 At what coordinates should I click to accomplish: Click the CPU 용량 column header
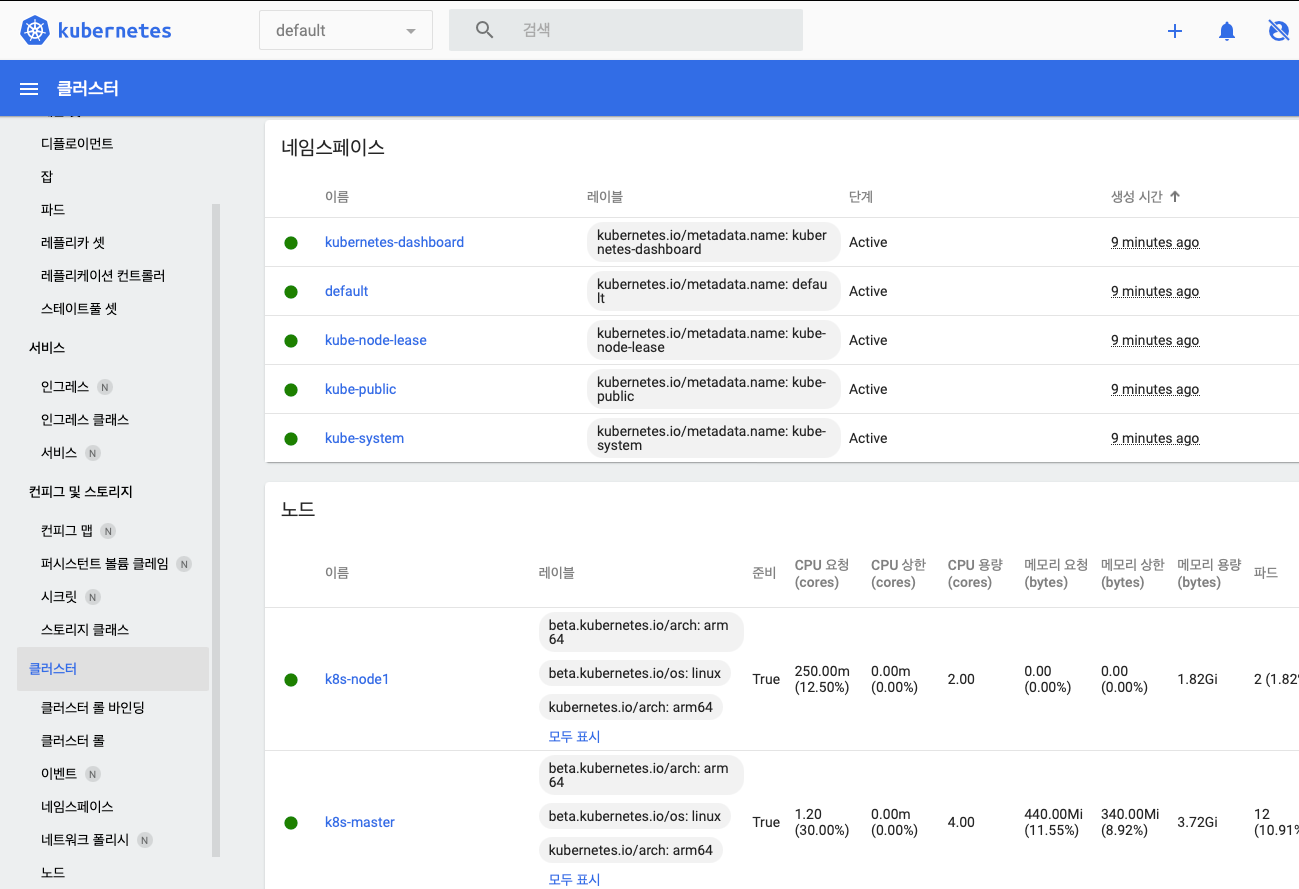975,574
